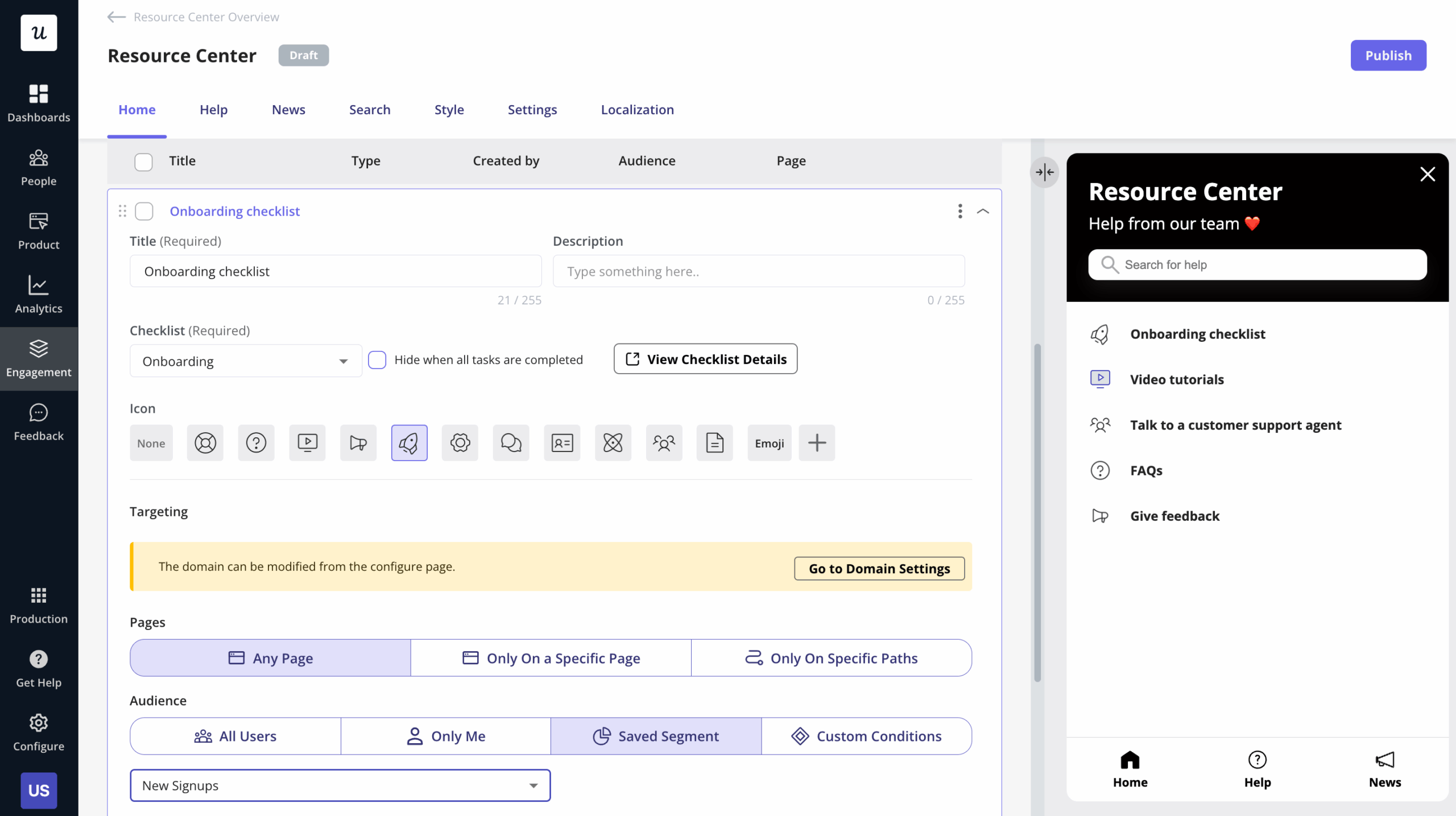The height and width of the screenshot is (816, 1456).
Task: Check the Onboarding checklist row checkbox
Action: [144, 211]
